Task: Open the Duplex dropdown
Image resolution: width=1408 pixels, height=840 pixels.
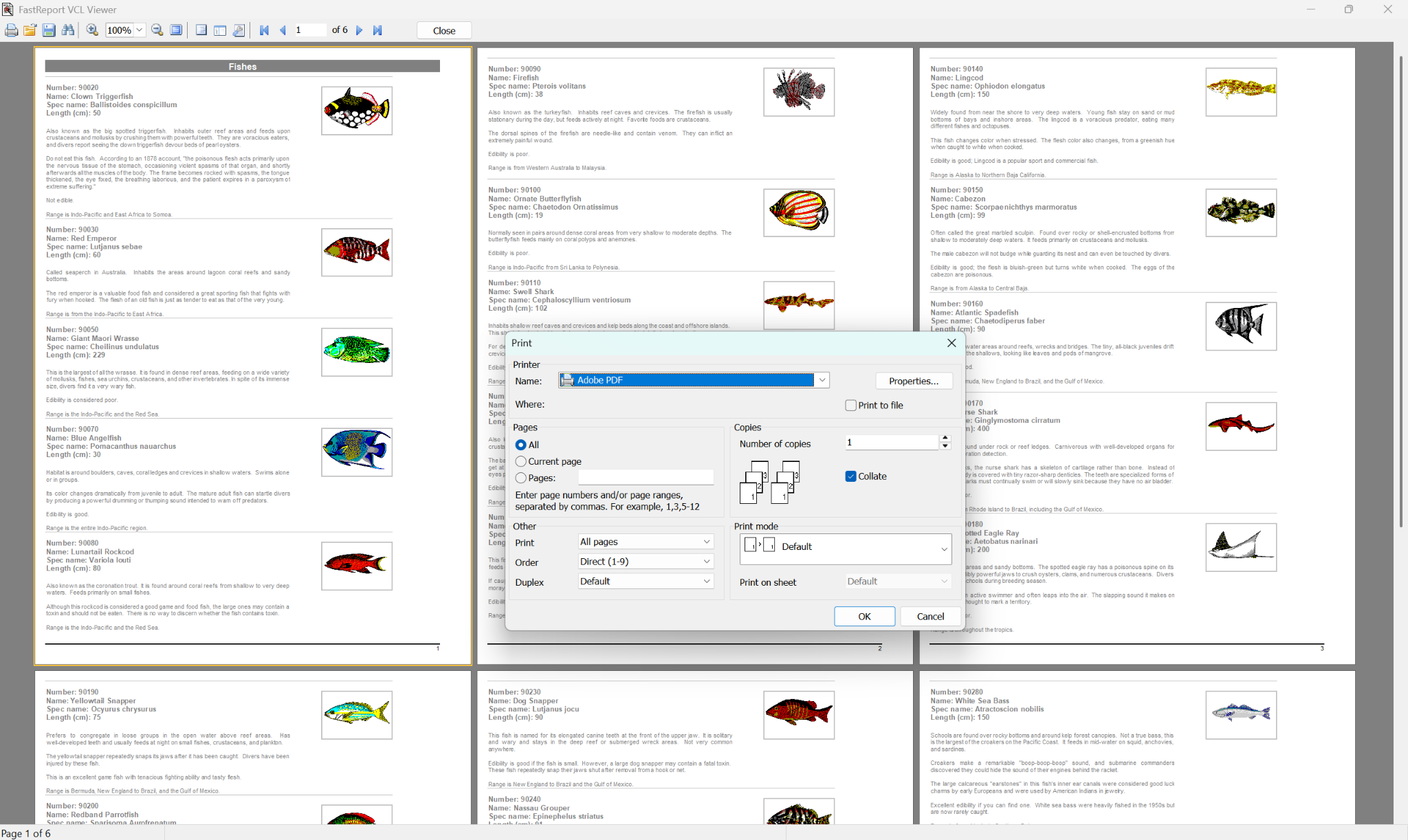Action: (x=706, y=582)
